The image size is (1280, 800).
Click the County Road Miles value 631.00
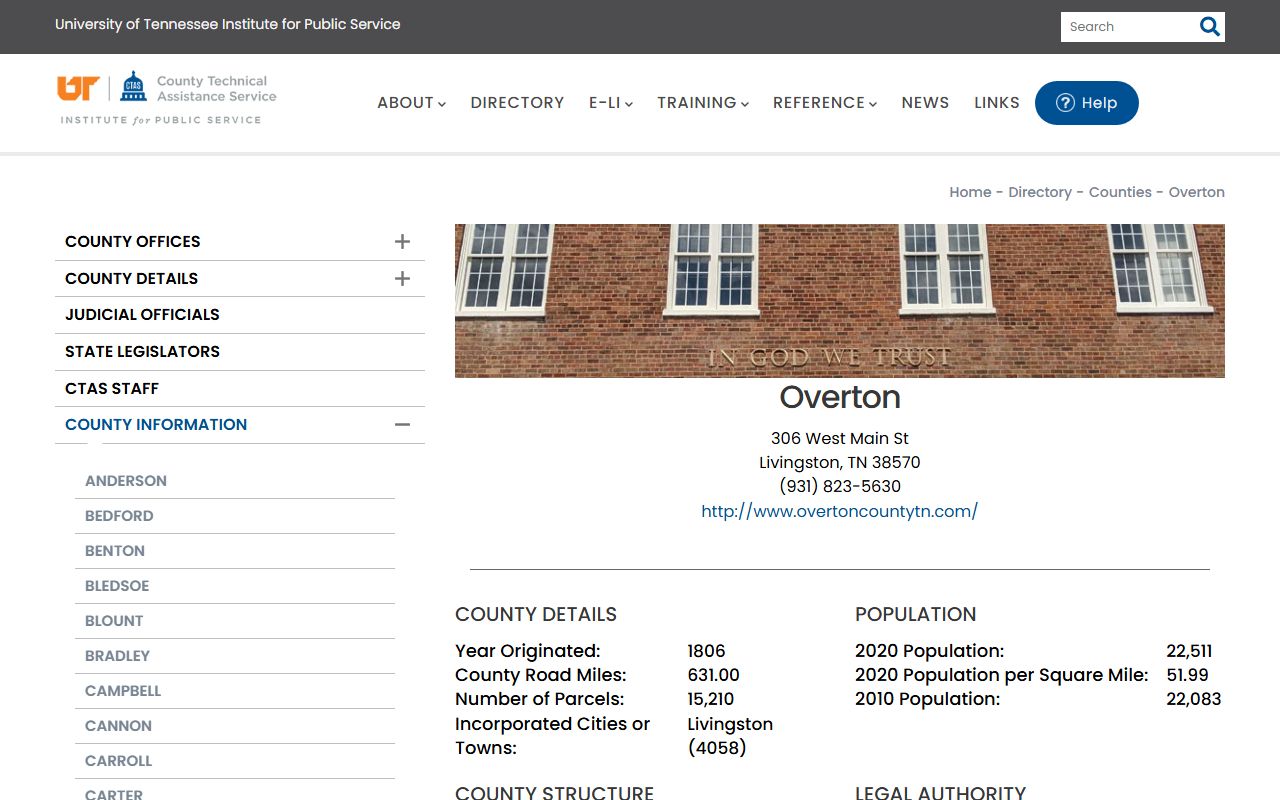pyautogui.click(x=713, y=675)
